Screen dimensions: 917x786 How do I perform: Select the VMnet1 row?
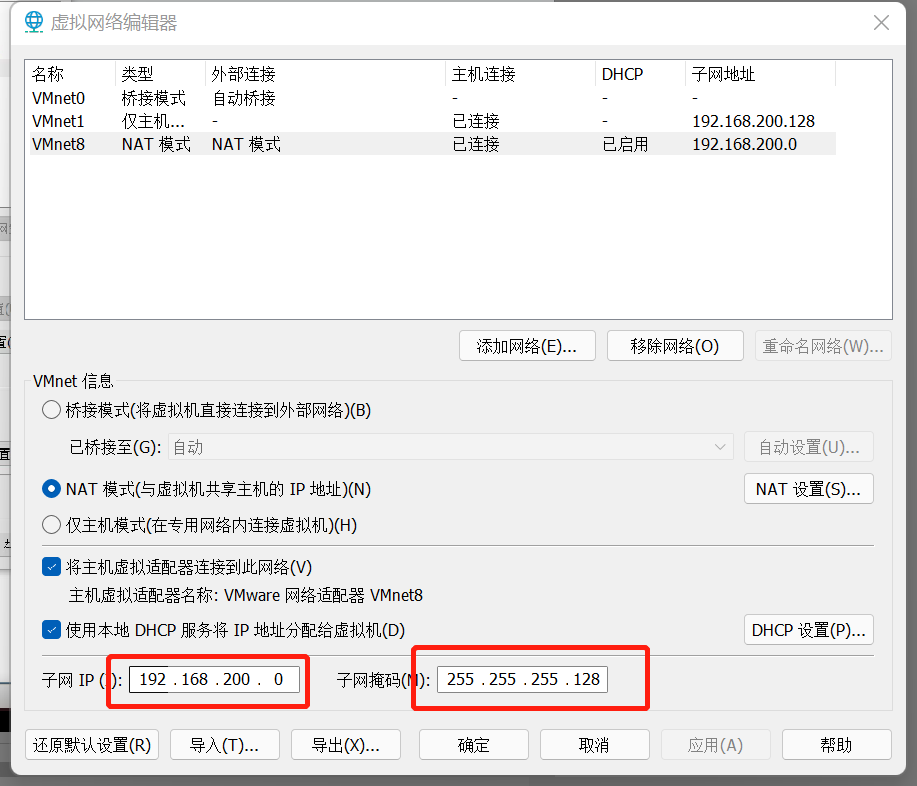(433, 121)
